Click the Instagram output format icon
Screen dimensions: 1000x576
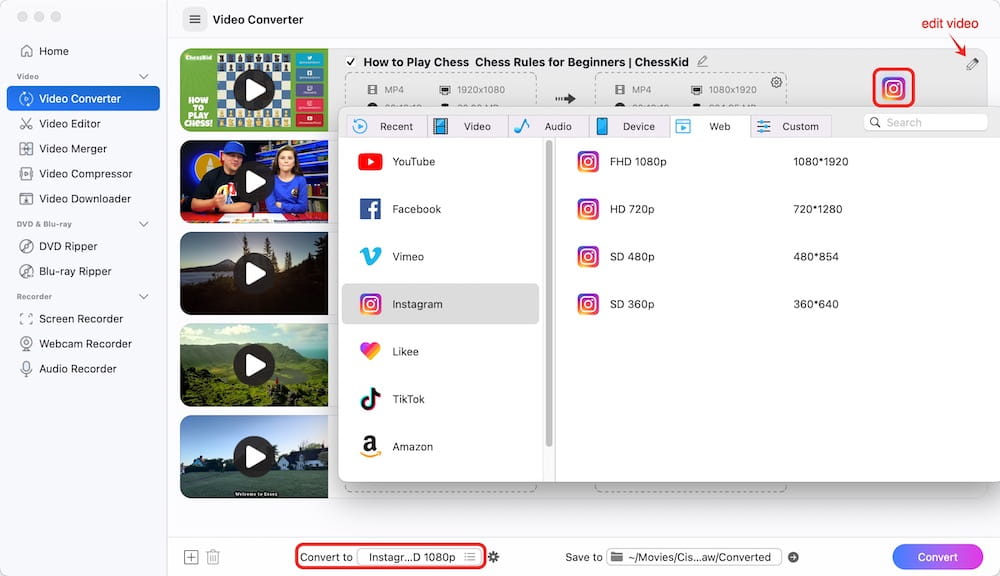tap(893, 87)
